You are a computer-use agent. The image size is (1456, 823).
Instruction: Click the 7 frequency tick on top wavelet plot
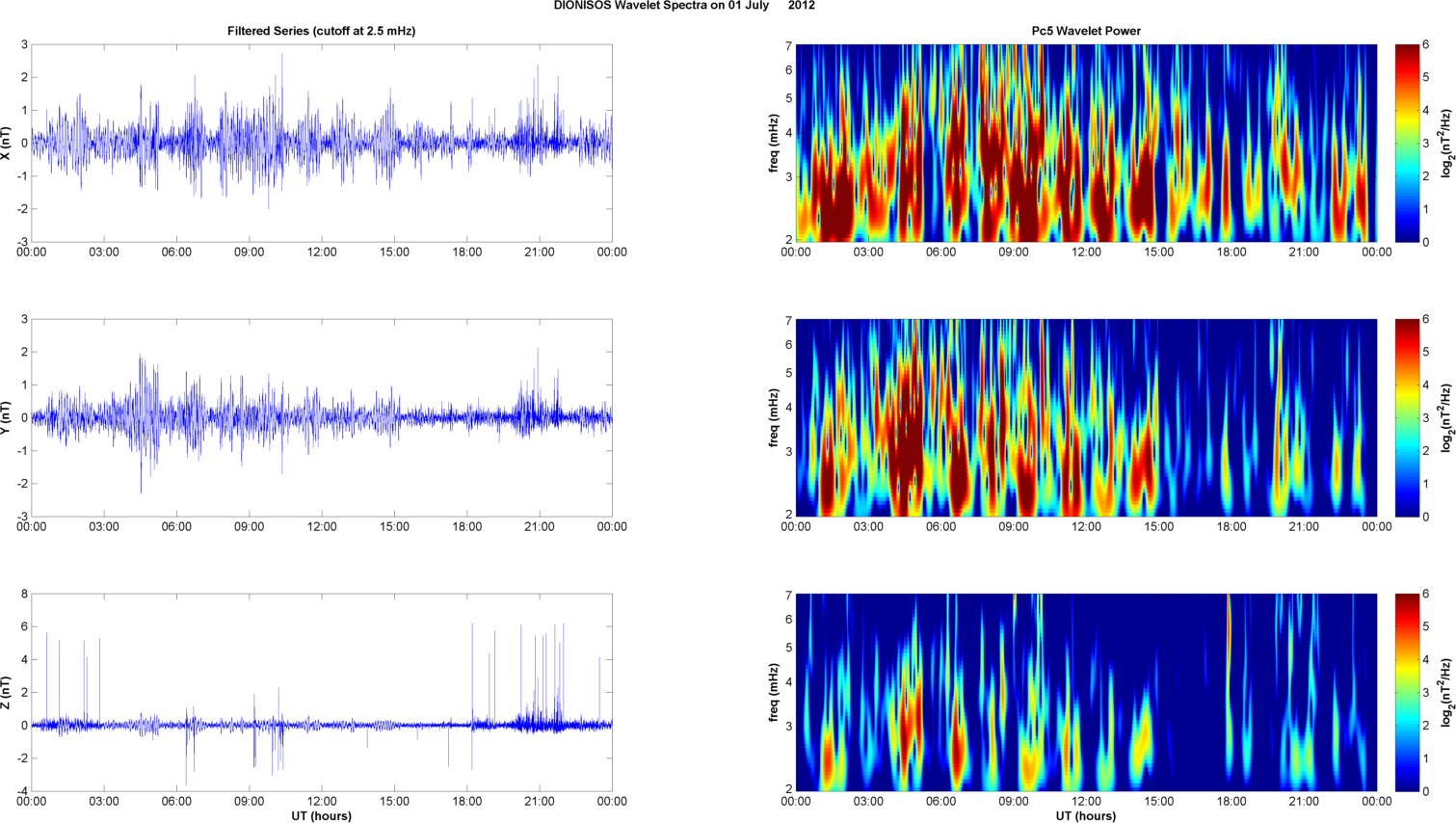(788, 46)
